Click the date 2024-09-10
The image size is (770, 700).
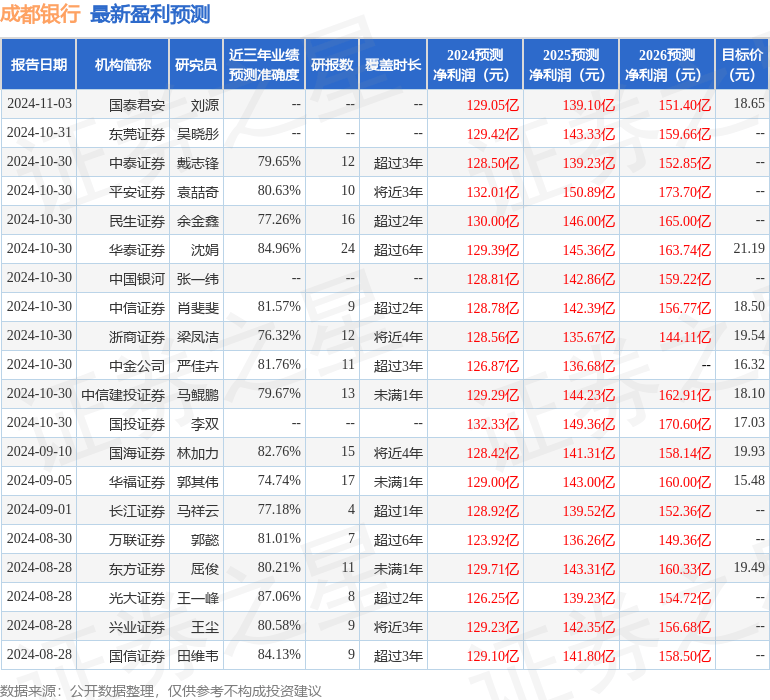(x=39, y=451)
